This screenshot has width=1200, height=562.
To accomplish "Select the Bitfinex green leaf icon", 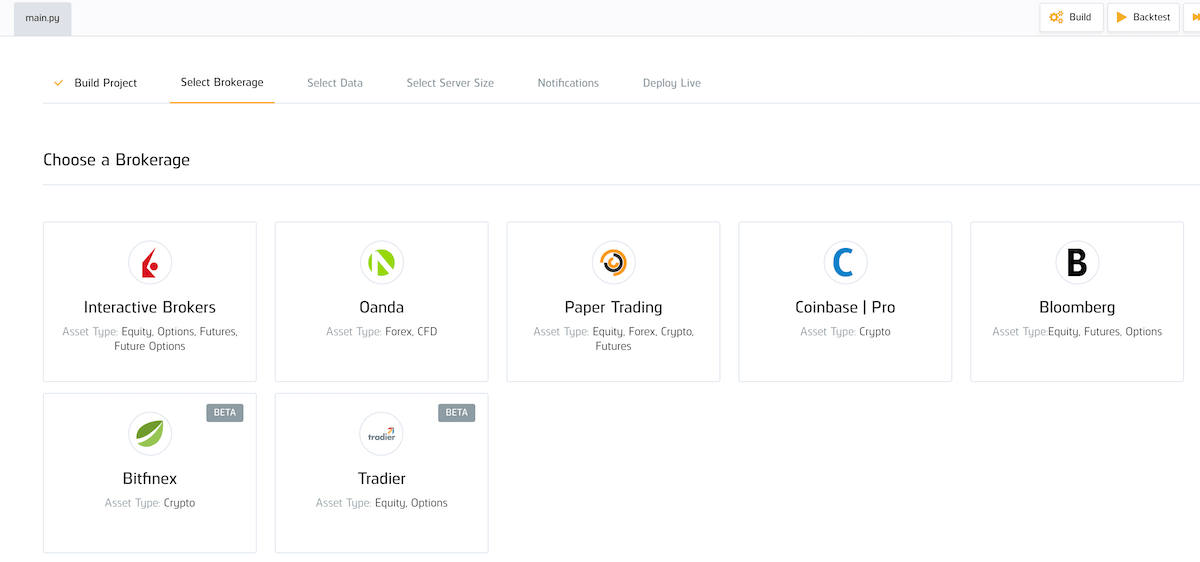I will point(150,434).
